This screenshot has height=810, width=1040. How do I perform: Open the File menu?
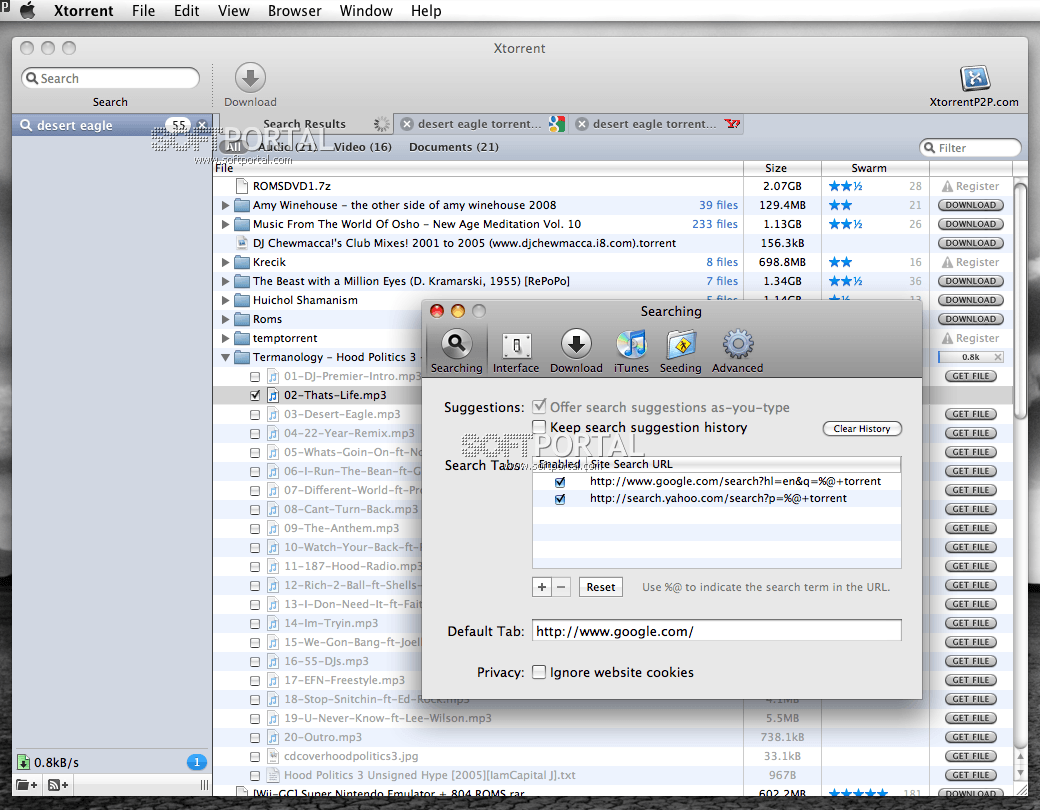tap(143, 11)
